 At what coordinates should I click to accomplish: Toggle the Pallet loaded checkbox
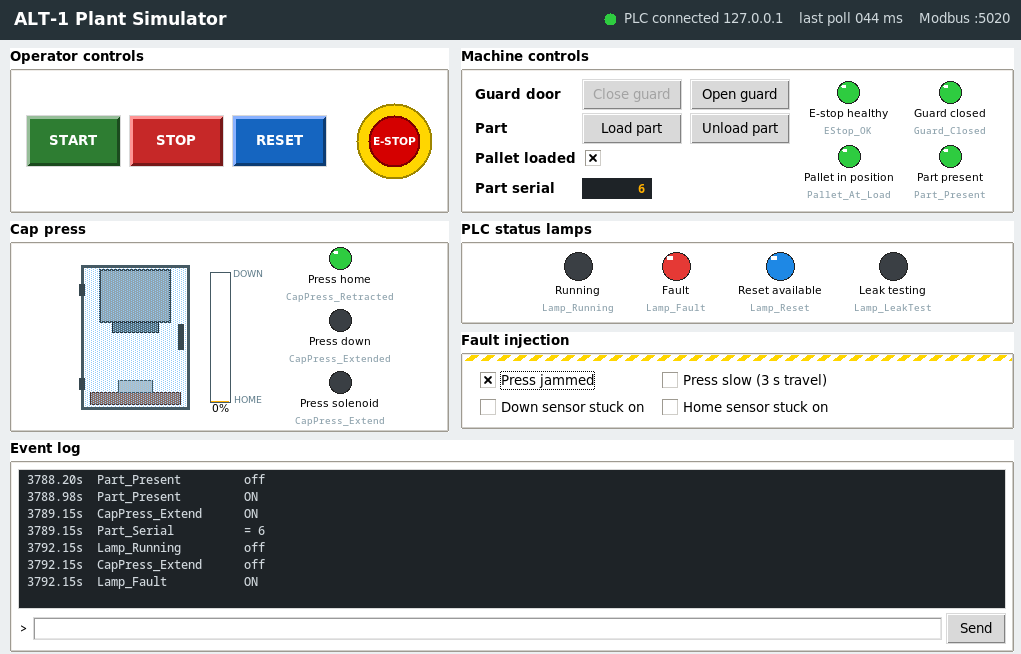(593, 158)
